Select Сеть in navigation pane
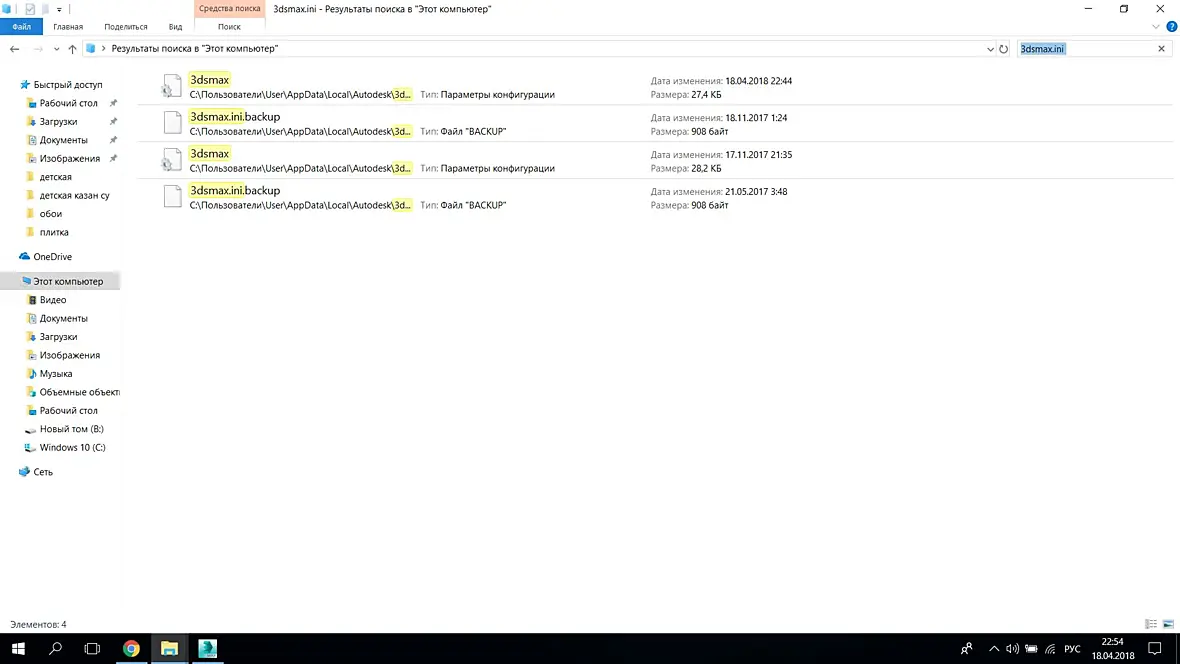The image size is (1180, 664). coord(43,472)
